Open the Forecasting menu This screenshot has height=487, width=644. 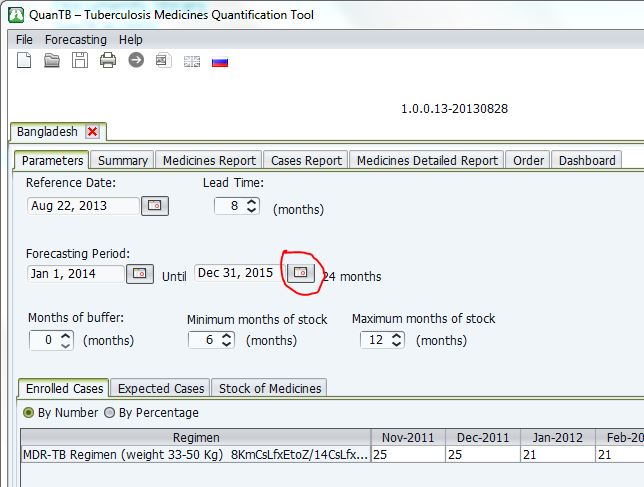point(76,40)
